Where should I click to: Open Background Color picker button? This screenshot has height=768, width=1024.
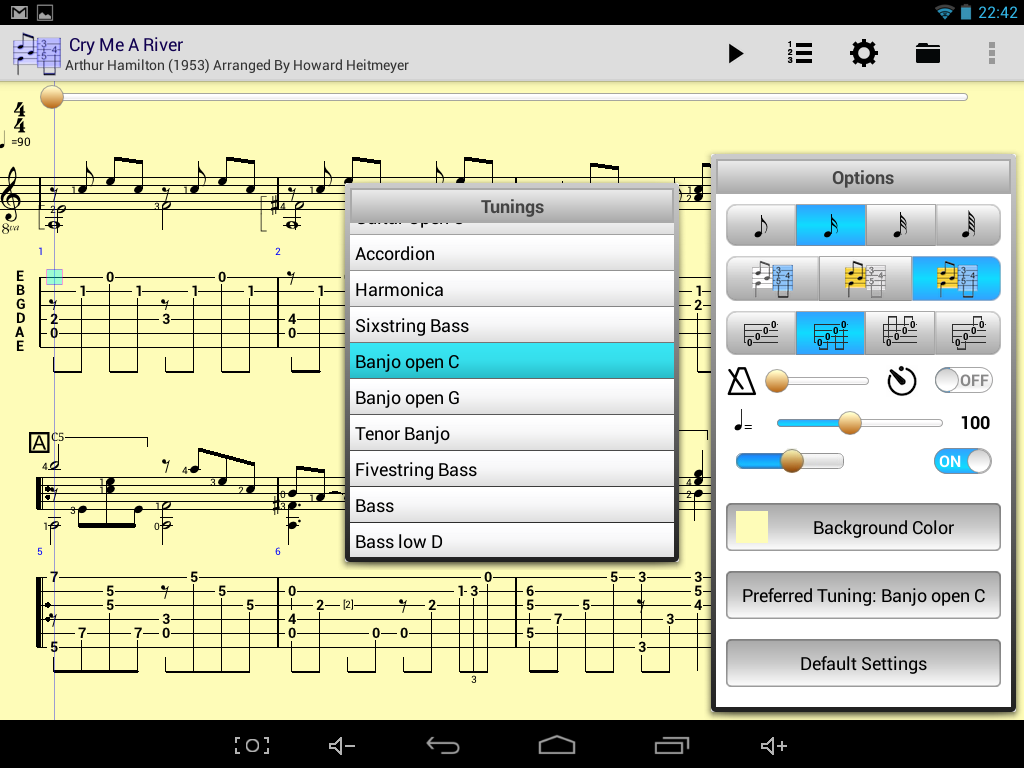pyautogui.click(x=863, y=527)
